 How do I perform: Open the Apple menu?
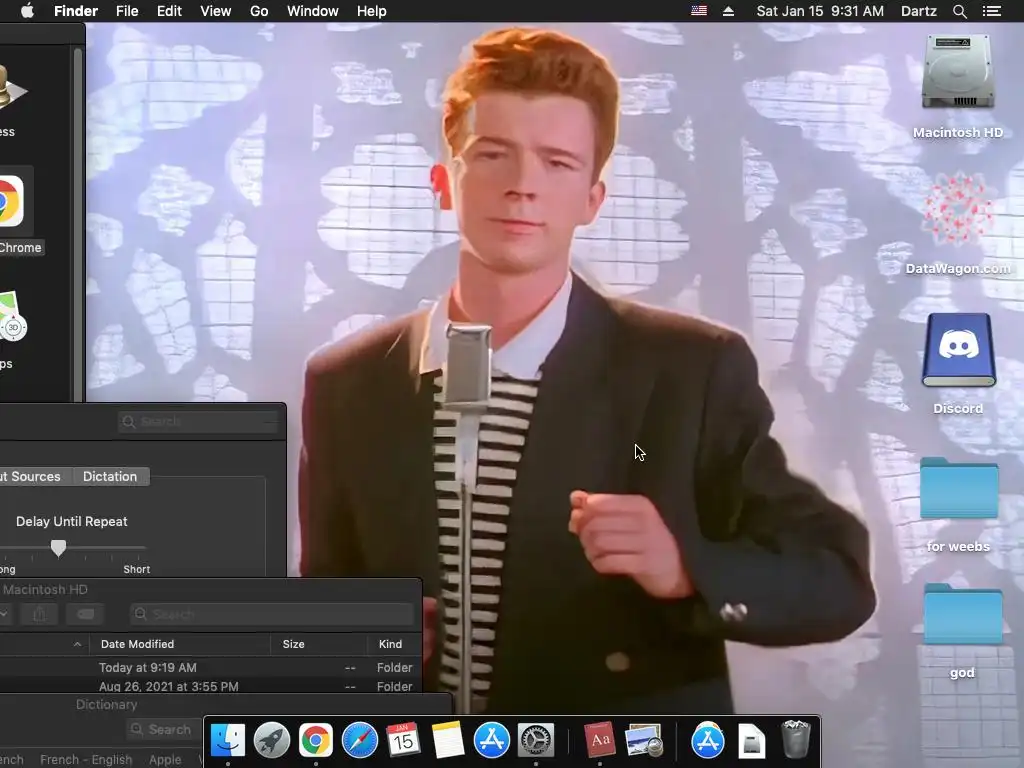point(27,11)
